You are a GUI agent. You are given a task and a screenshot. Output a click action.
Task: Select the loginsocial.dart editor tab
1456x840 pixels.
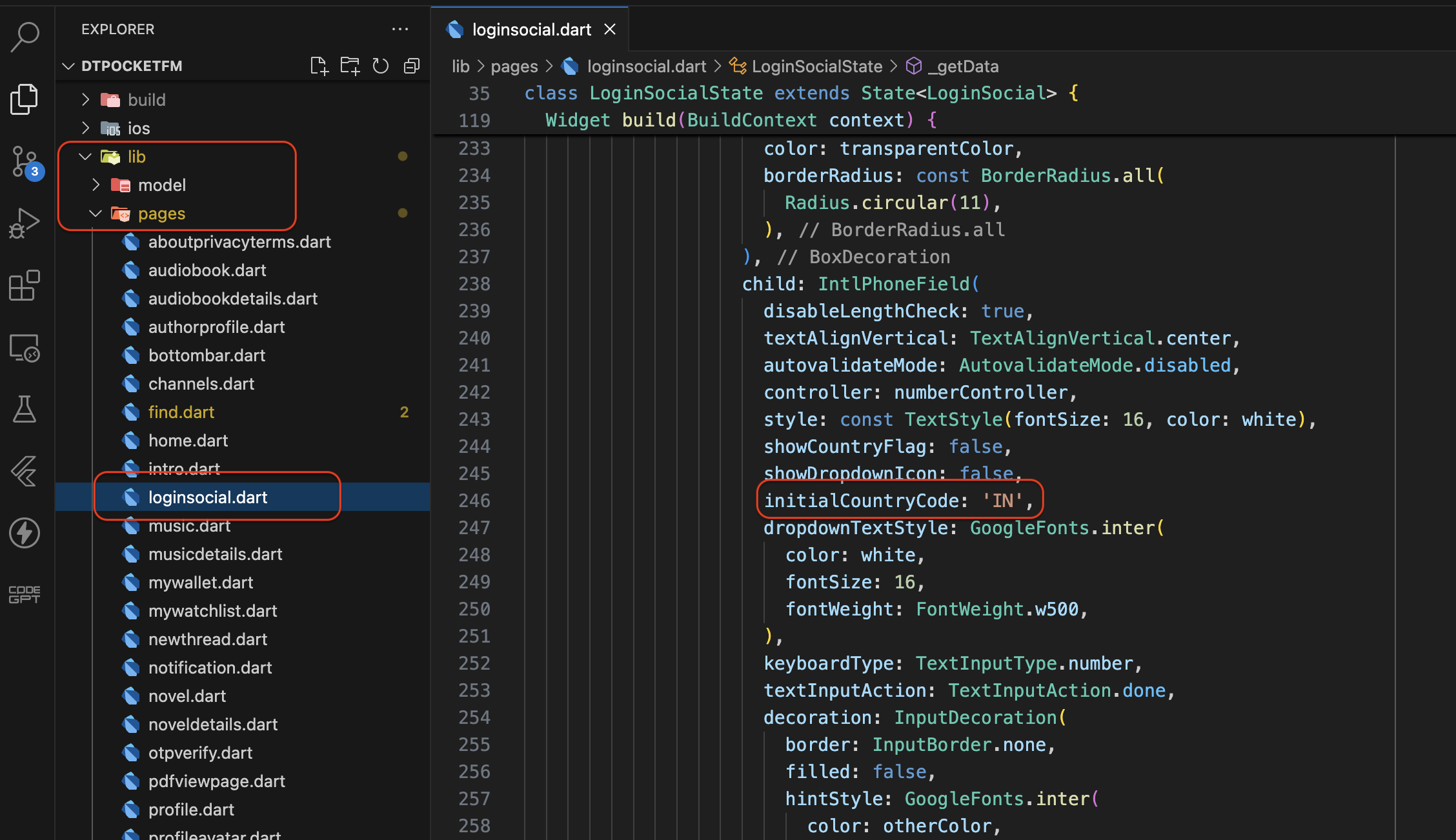pyautogui.click(x=531, y=30)
